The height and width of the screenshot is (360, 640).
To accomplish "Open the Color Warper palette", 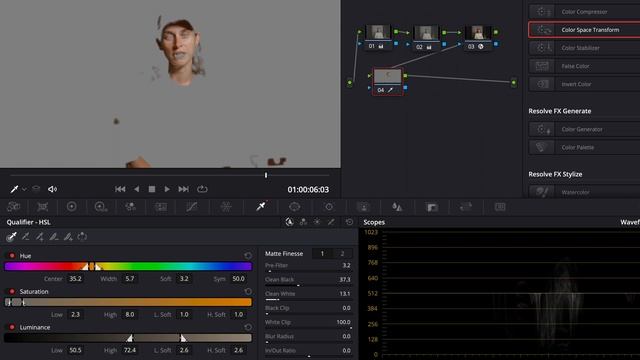I will pos(226,207).
